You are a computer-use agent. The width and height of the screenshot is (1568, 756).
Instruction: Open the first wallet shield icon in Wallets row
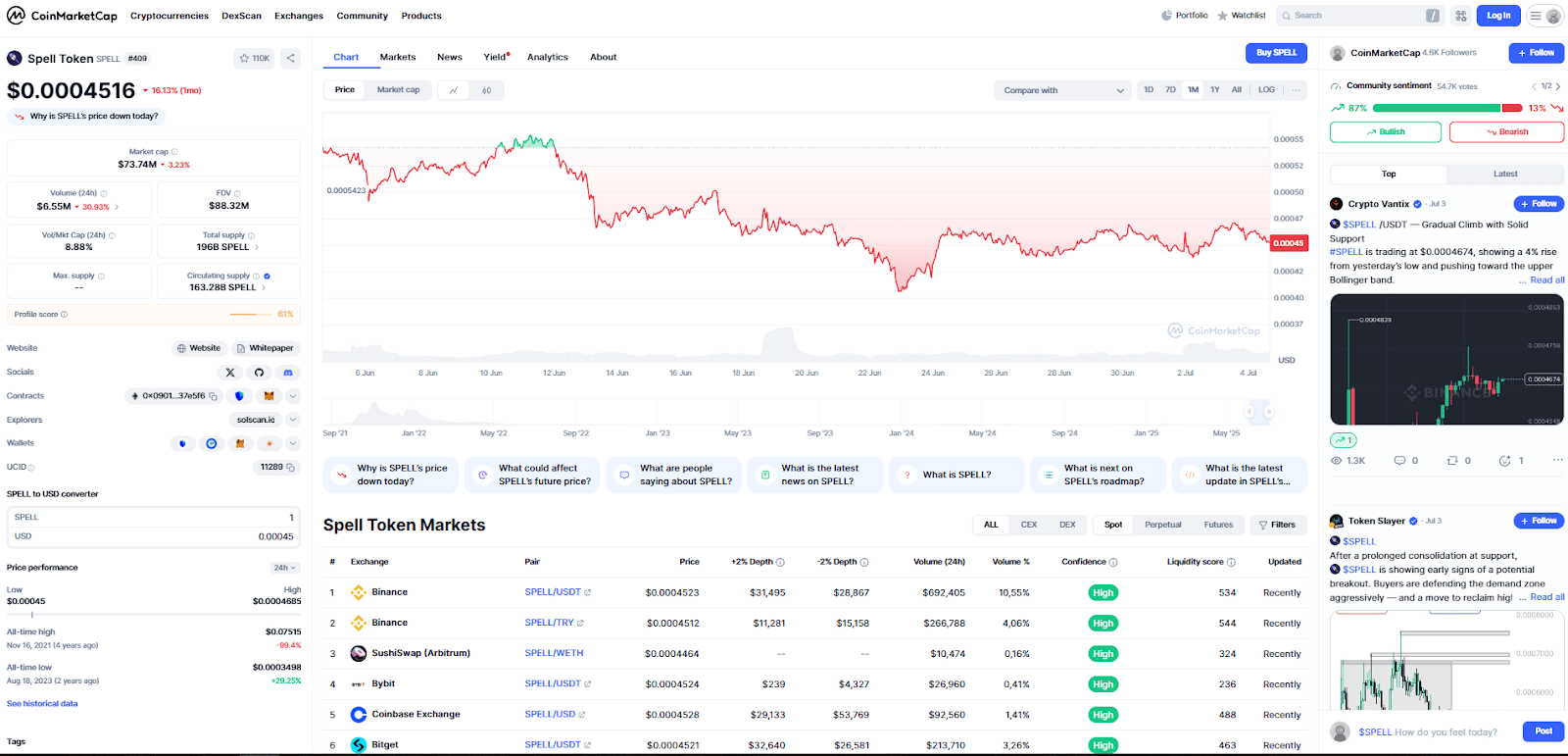182,443
